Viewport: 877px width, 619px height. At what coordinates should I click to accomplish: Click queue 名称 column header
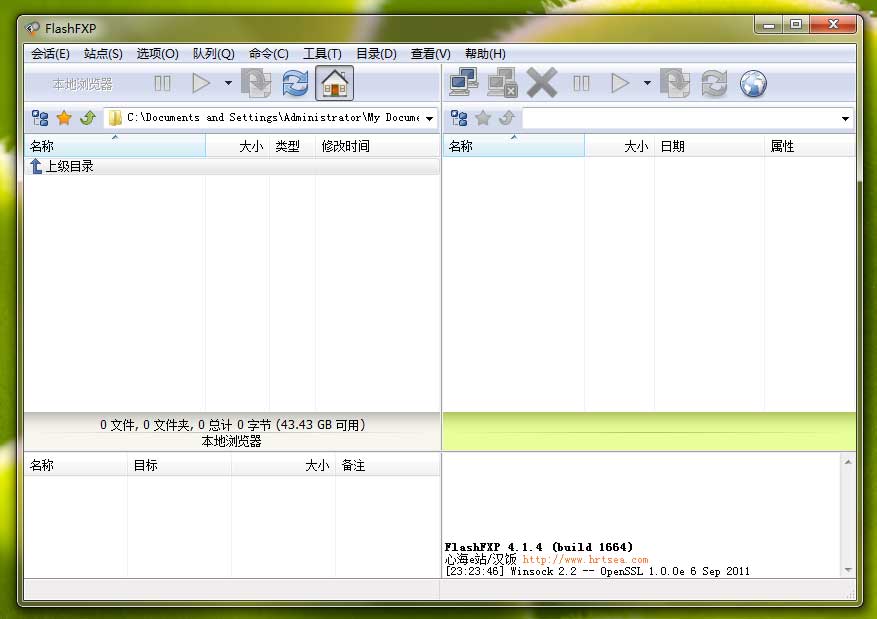coord(76,465)
